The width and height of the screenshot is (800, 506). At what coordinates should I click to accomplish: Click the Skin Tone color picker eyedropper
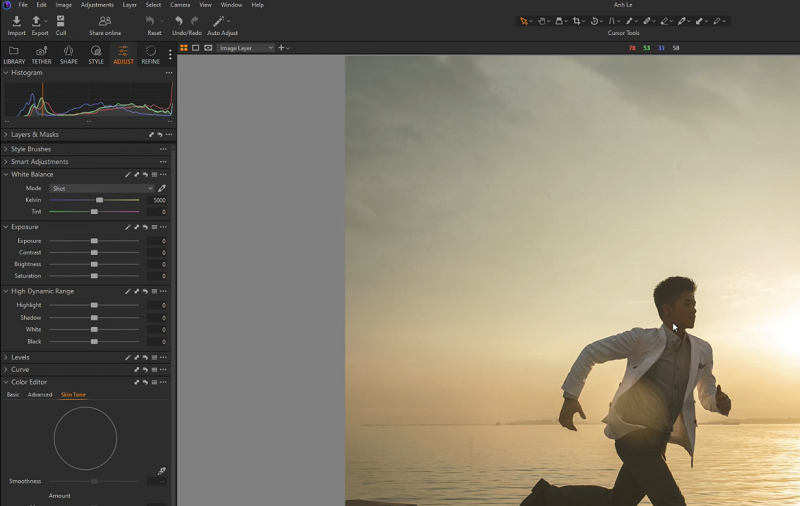(x=162, y=470)
